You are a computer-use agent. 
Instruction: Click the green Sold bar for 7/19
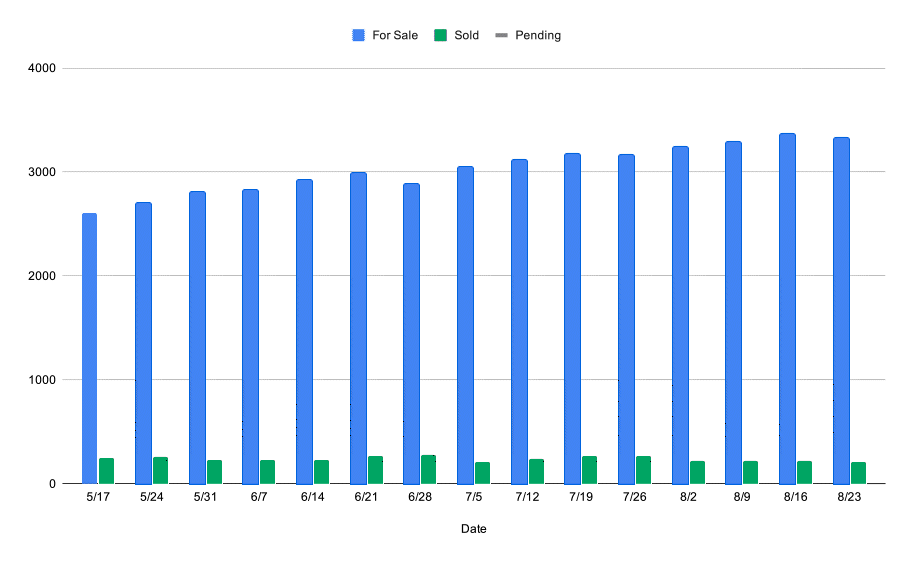[x=589, y=470]
